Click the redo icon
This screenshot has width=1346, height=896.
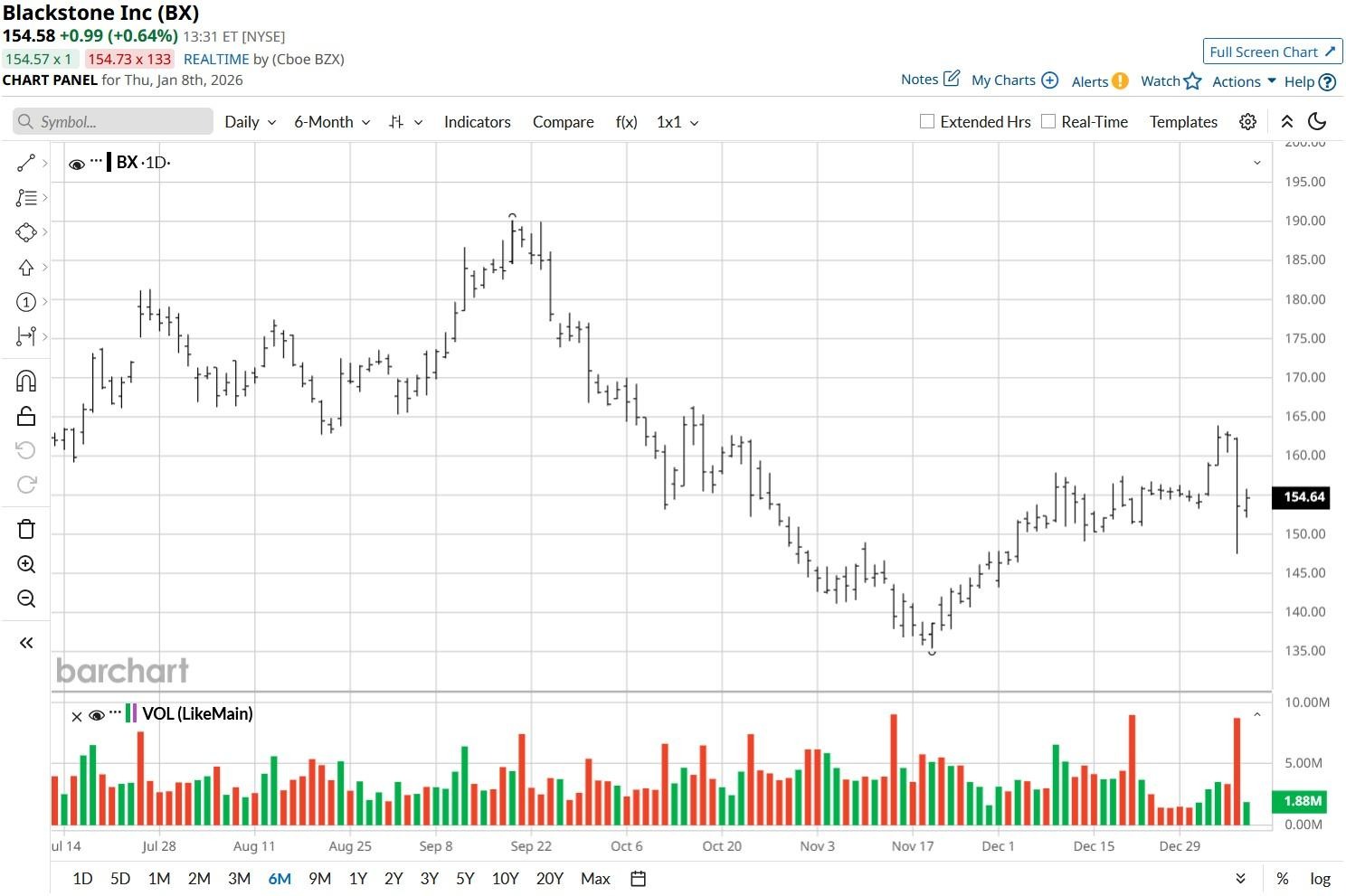coord(26,485)
